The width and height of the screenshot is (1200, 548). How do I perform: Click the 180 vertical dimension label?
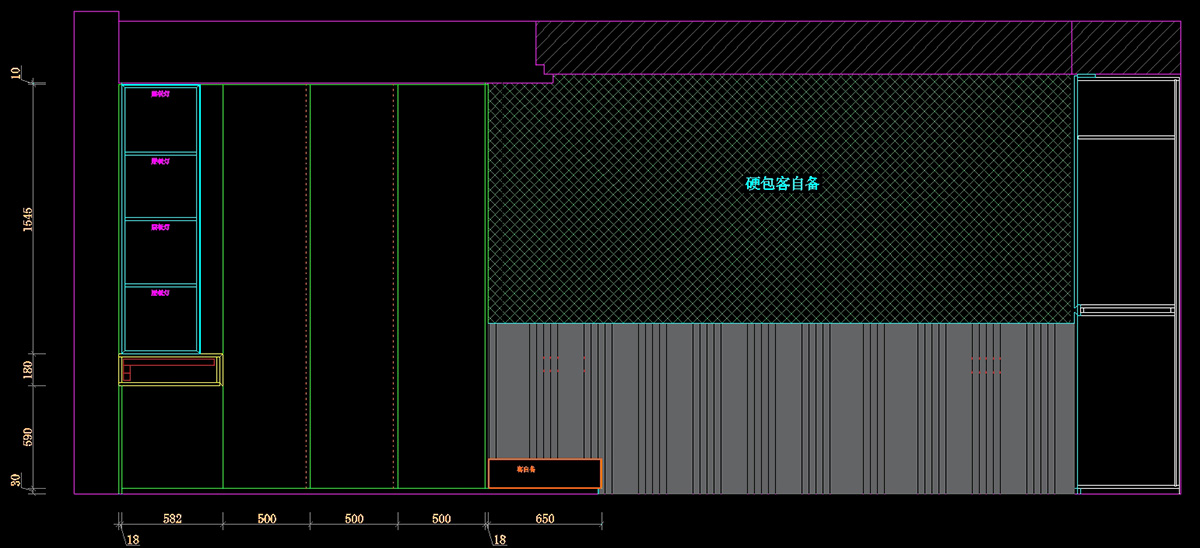point(28,370)
